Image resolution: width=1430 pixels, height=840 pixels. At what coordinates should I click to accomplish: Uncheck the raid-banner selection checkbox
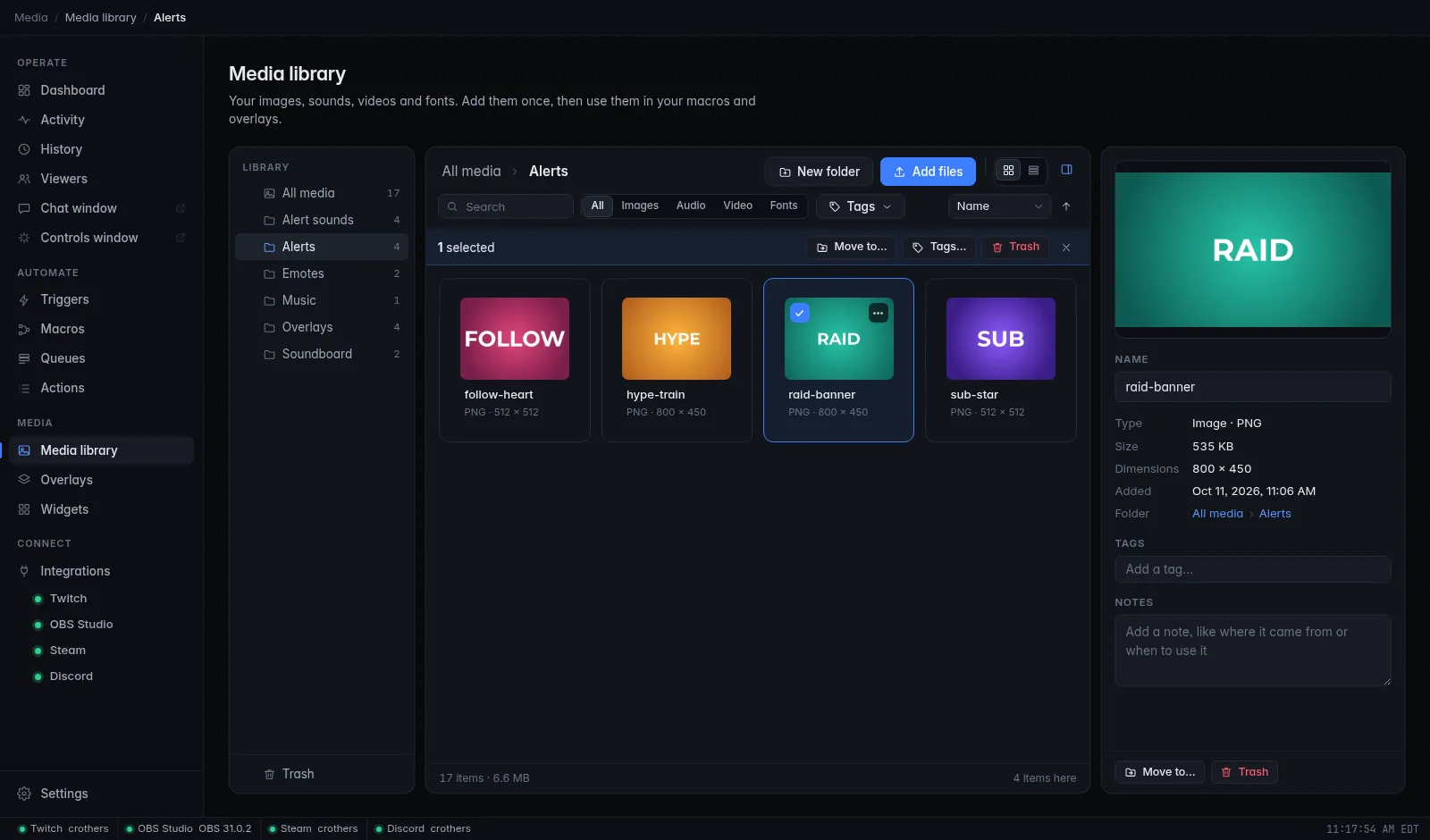pos(800,313)
